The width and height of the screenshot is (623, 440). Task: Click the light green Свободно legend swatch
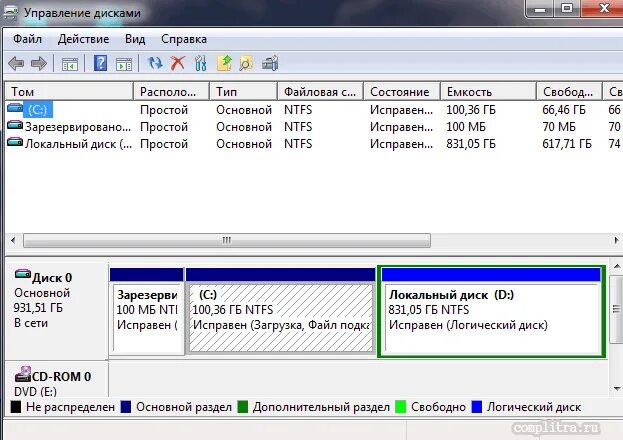(x=400, y=407)
